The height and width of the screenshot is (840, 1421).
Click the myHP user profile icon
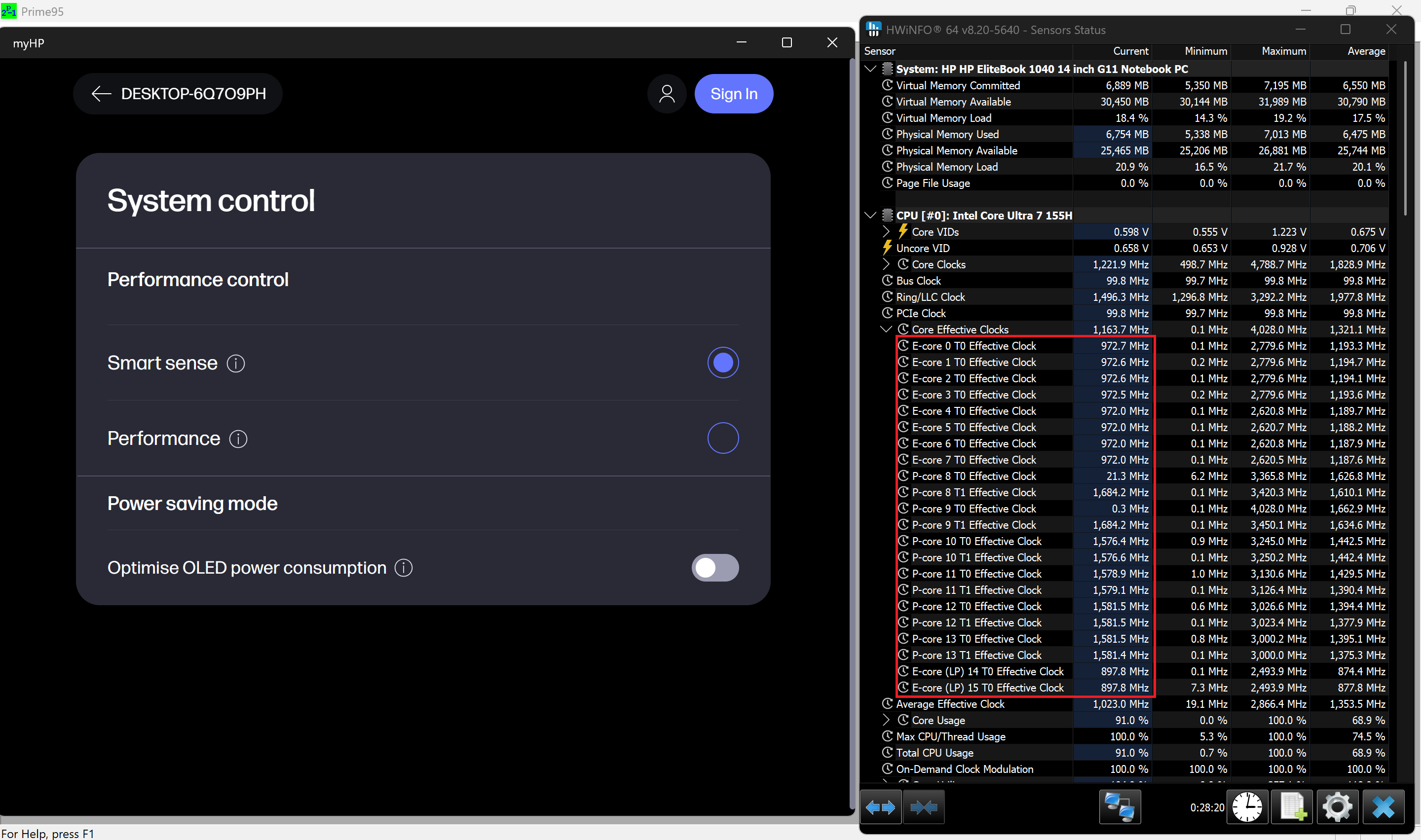click(x=667, y=93)
